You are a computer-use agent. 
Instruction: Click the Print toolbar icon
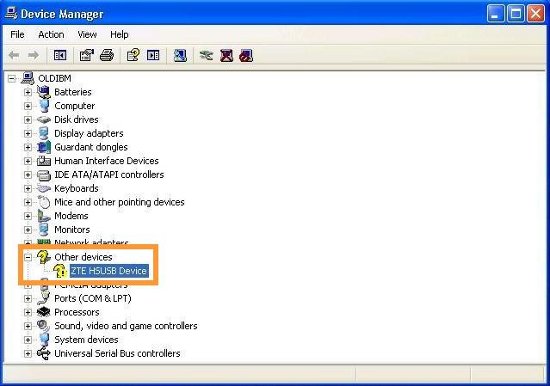[x=107, y=55]
